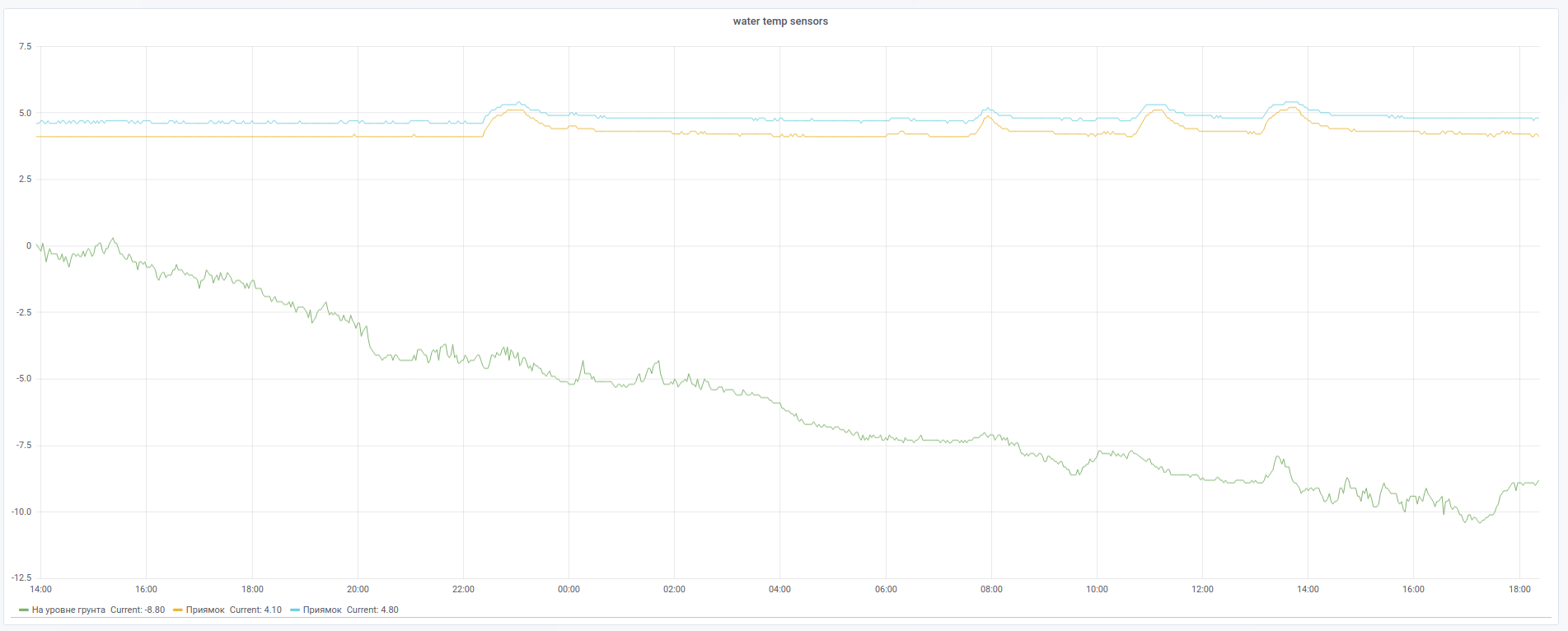Click the 12:00 label on time axis

[1202, 590]
